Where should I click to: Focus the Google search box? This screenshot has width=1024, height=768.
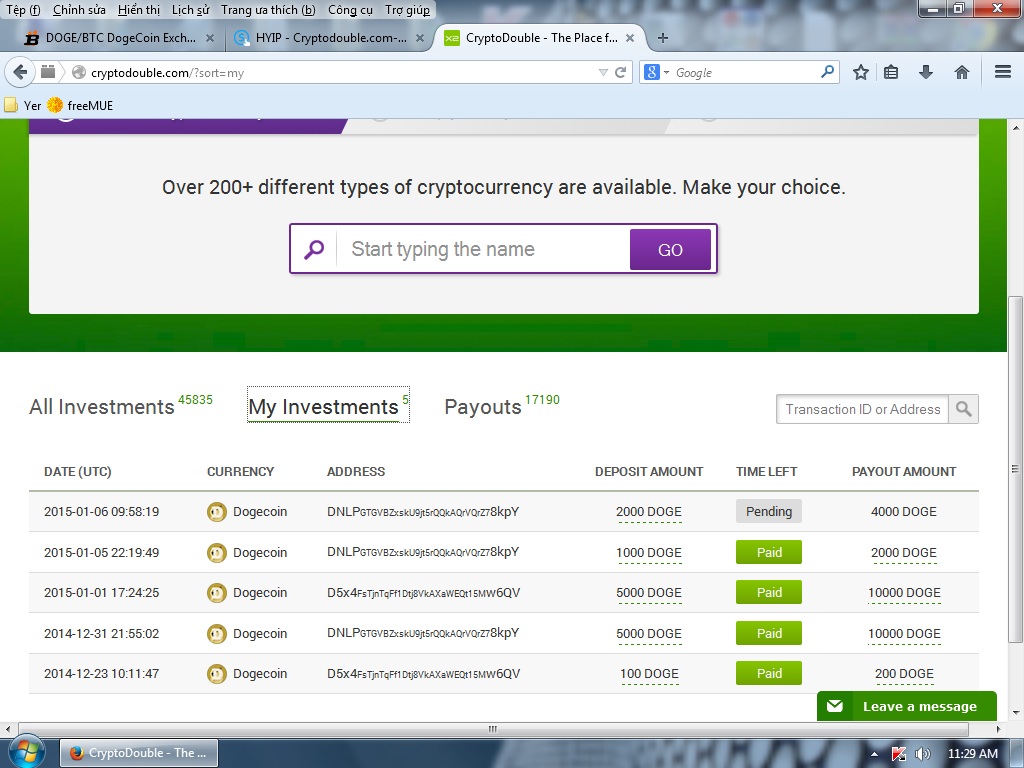coord(744,72)
